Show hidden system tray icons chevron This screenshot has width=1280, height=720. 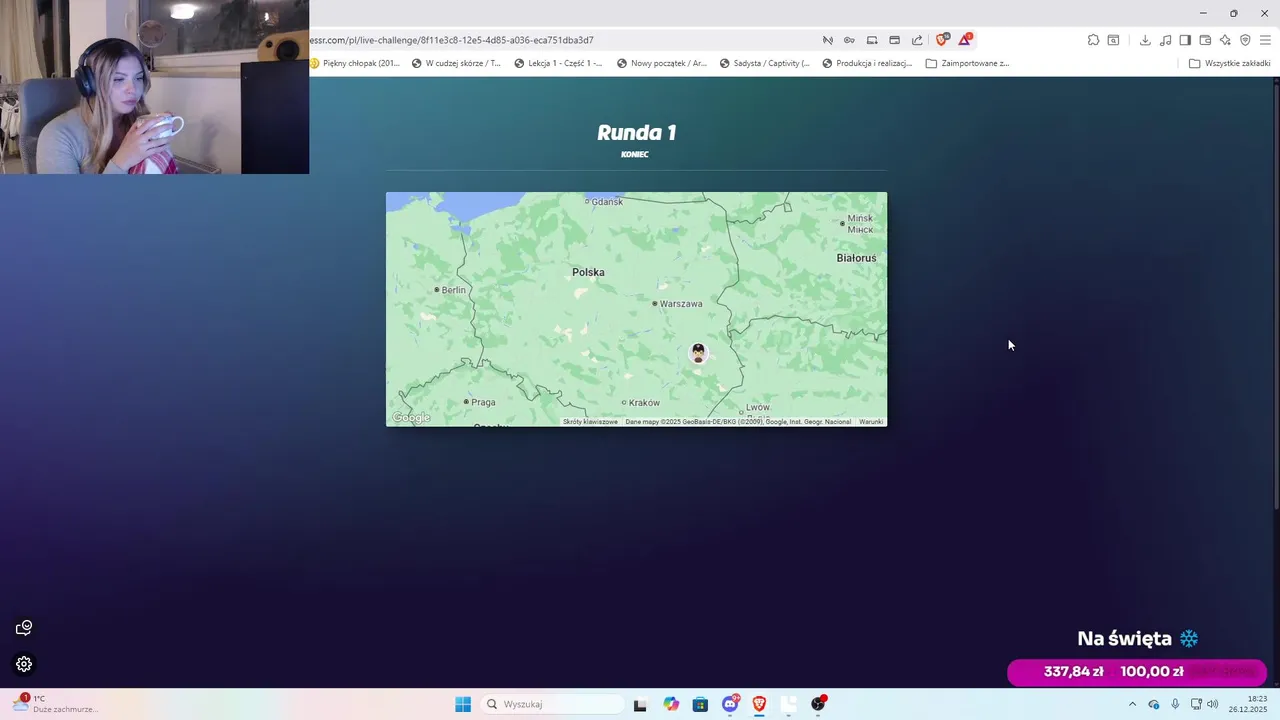1132,704
